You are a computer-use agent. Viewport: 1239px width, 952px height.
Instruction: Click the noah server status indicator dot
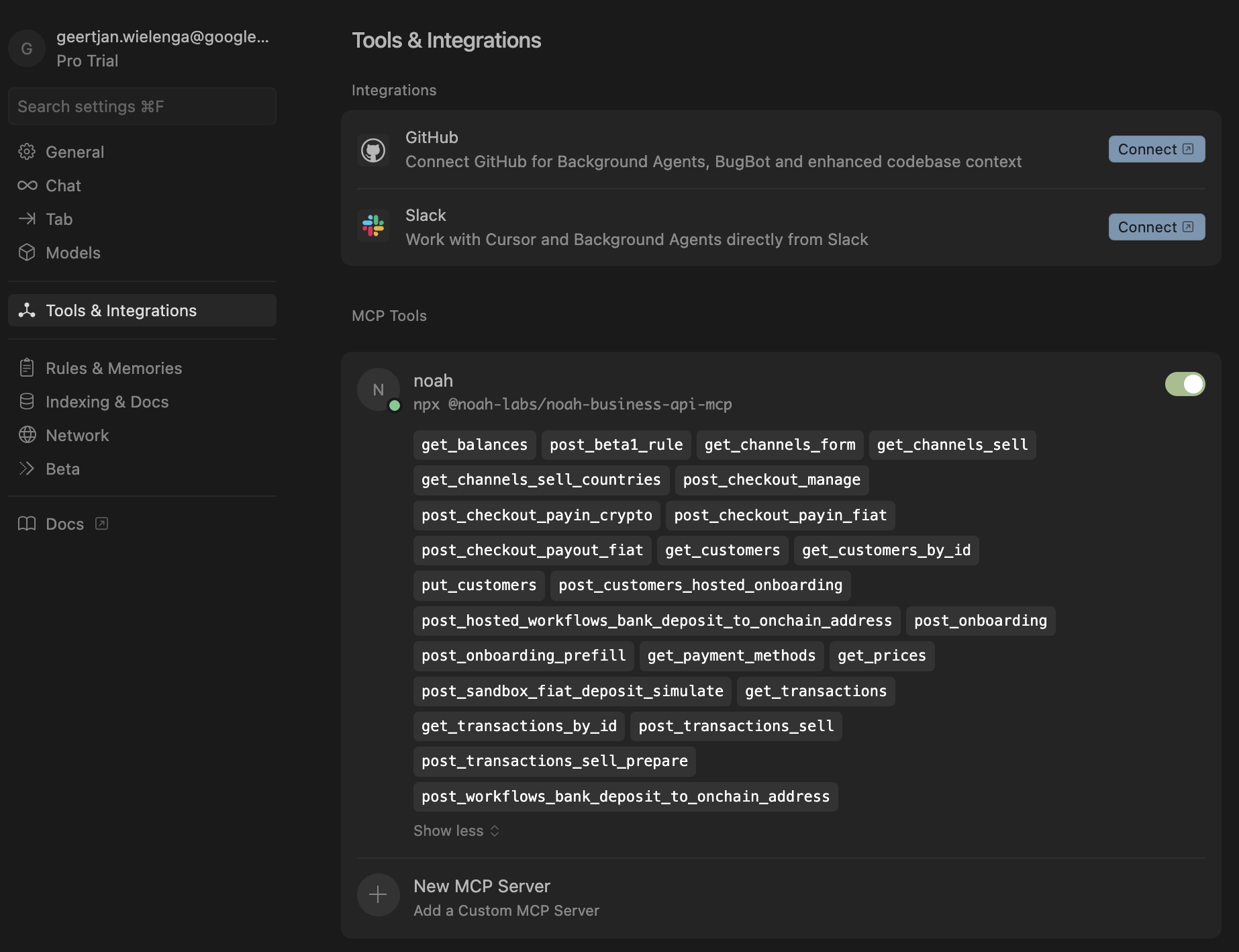[x=393, y=406]
